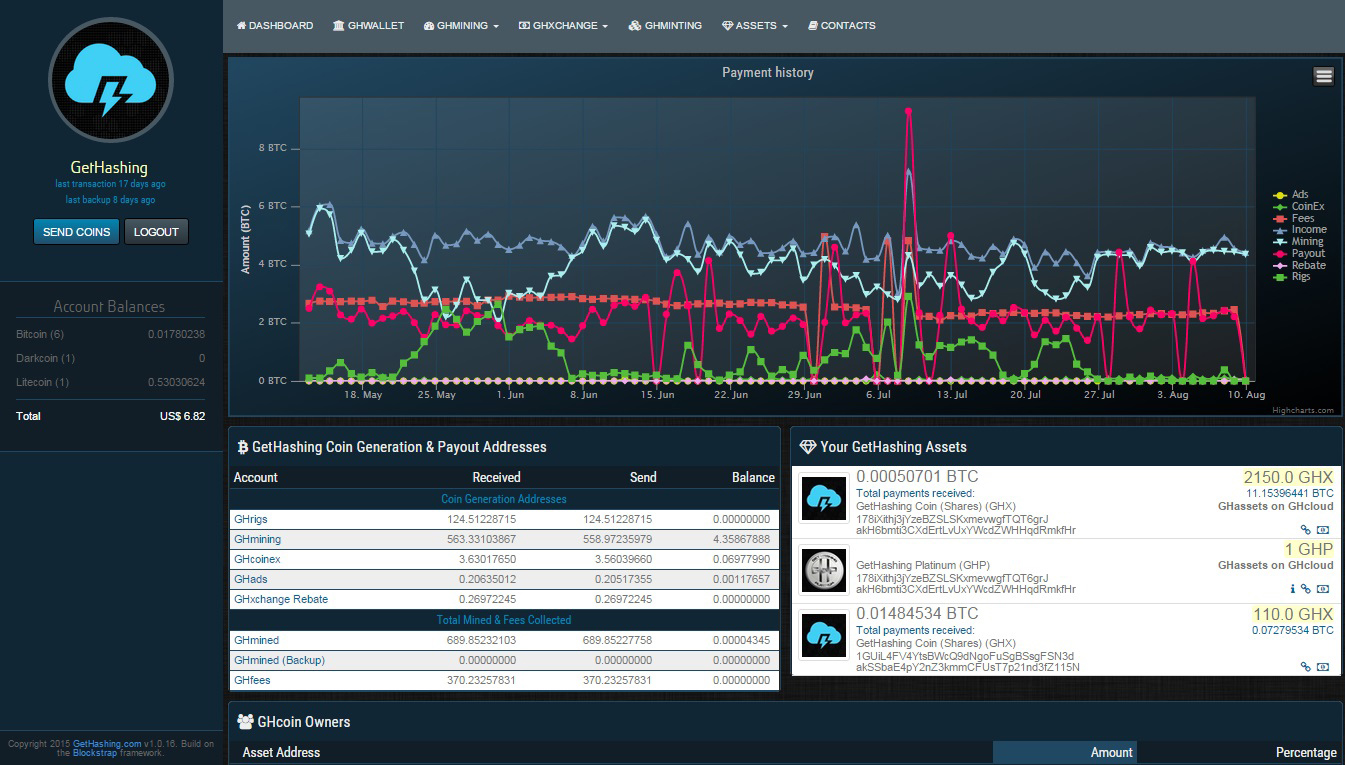
Task: Toggle Income series in chart legend
Action: tap(1299, 230)
